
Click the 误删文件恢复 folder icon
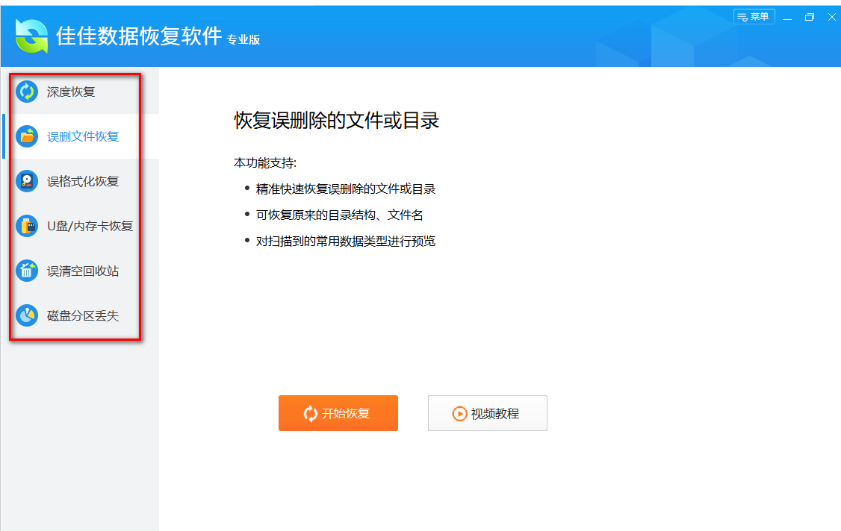tap(27, 136)
